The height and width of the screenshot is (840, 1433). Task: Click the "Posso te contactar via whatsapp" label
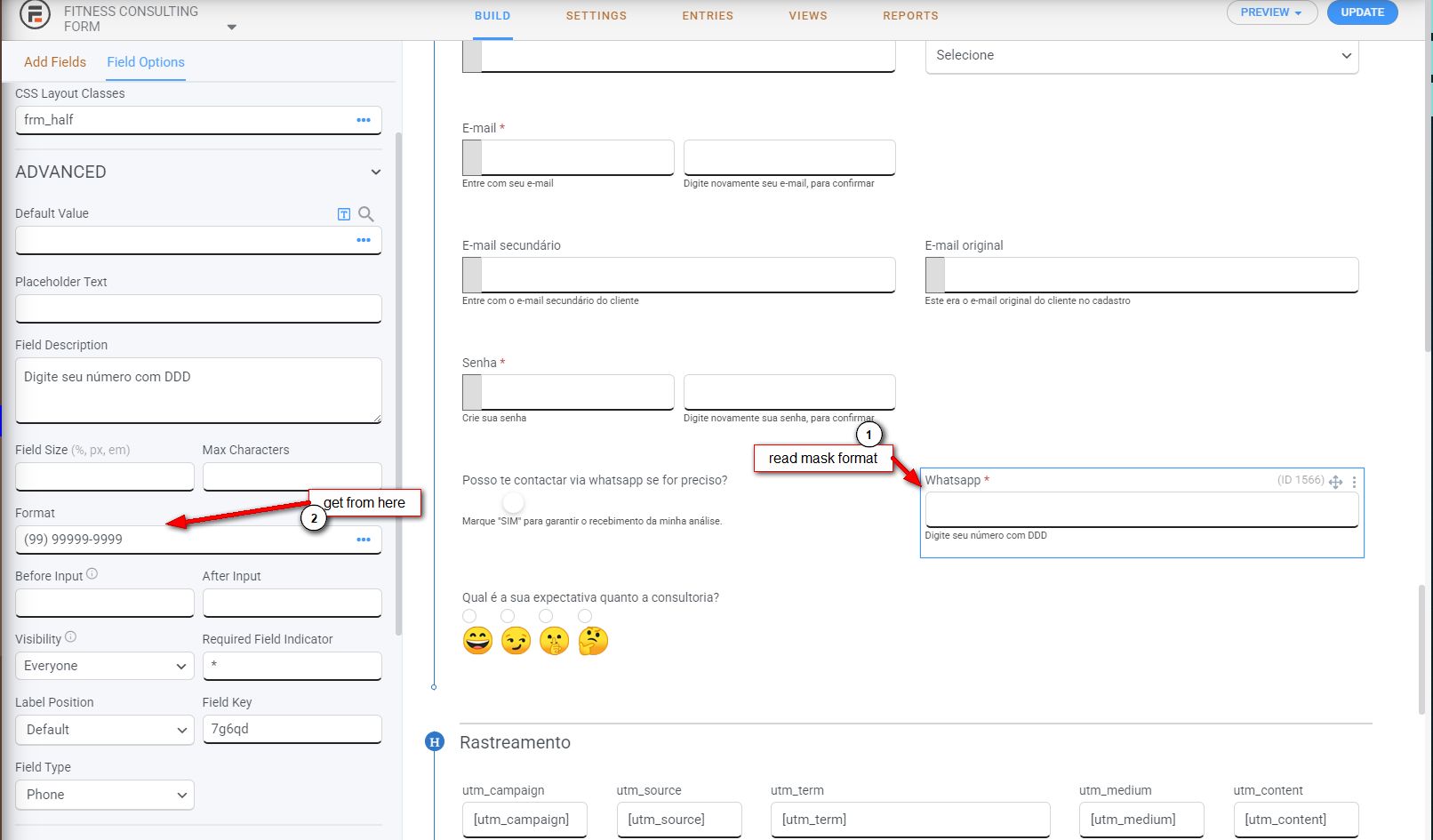(595, 480)
